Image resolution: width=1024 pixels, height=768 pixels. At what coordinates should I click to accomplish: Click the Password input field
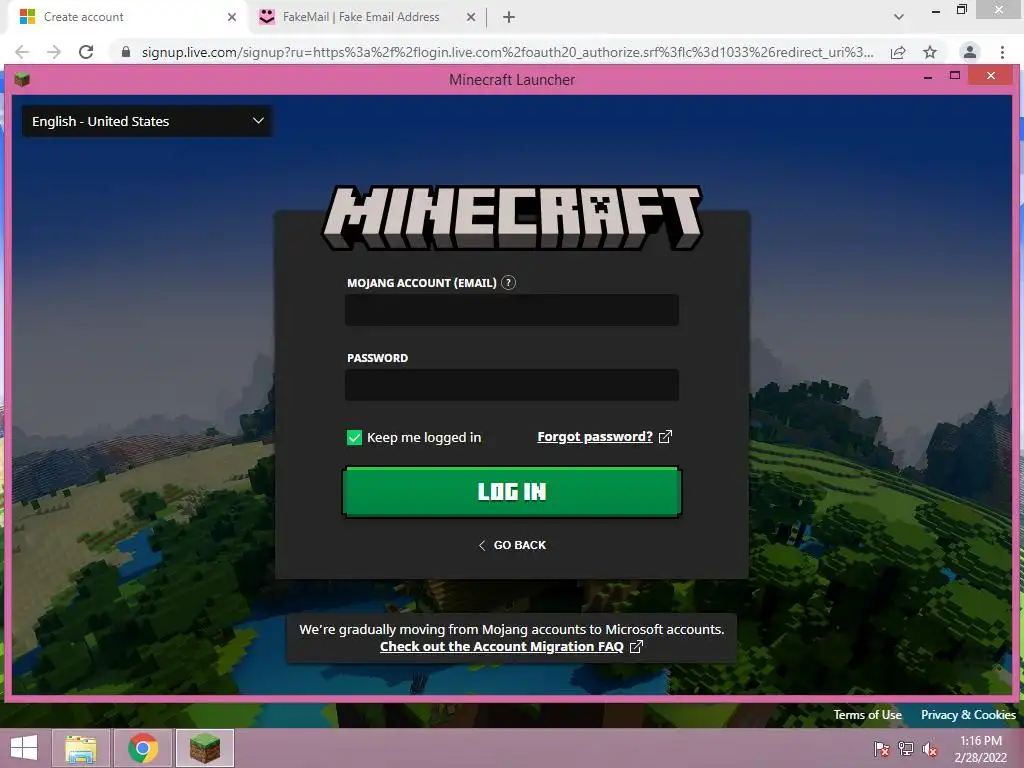pyautogui.click(x=511, y=385)
